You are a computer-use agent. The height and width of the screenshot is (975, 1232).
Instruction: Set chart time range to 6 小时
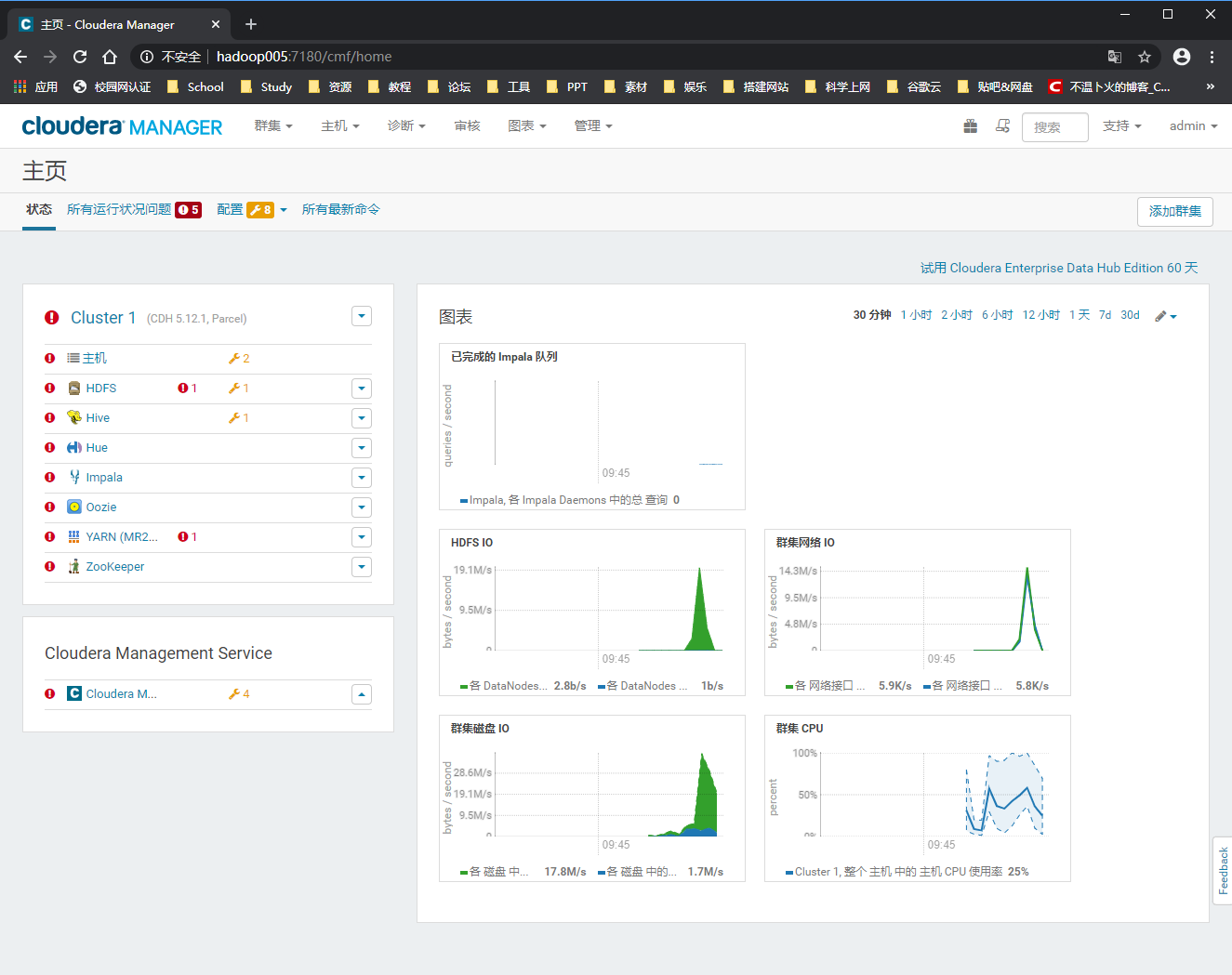click(x=998, y=315)
